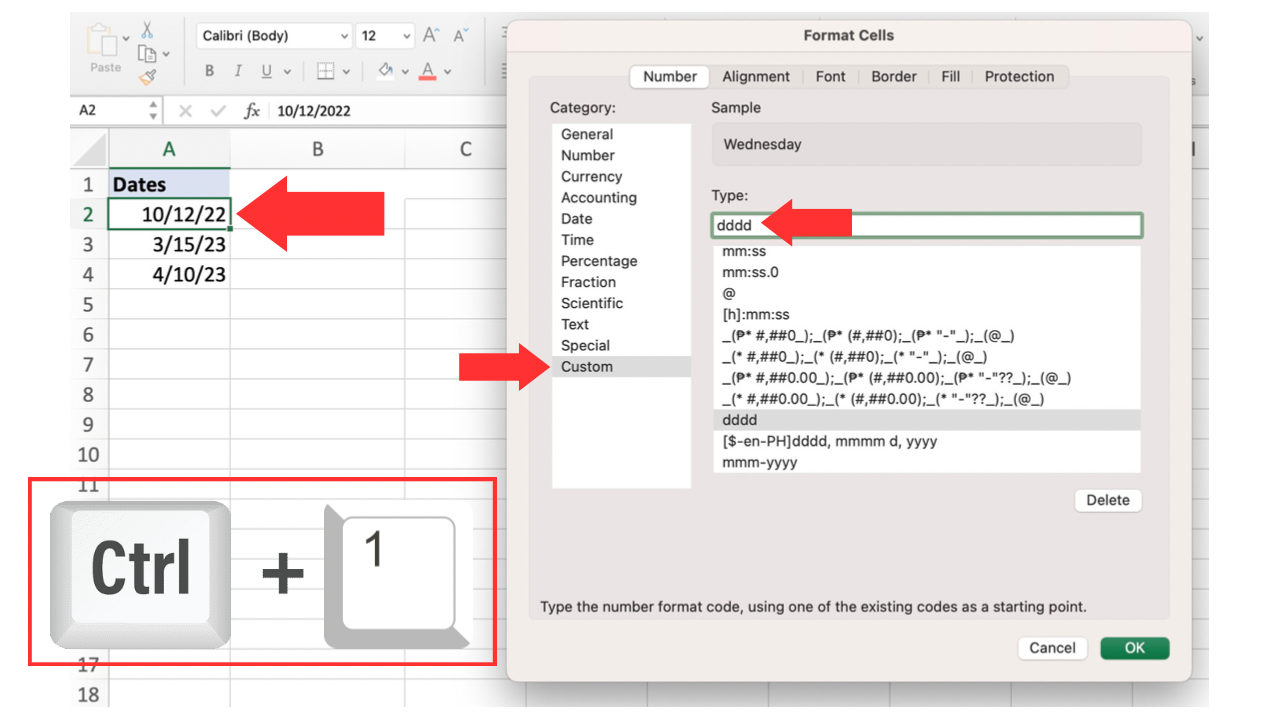The height and width of the screenshot is (720, 1280).
Task: Choose the dddd format in the list
Action: pos(926,420)
